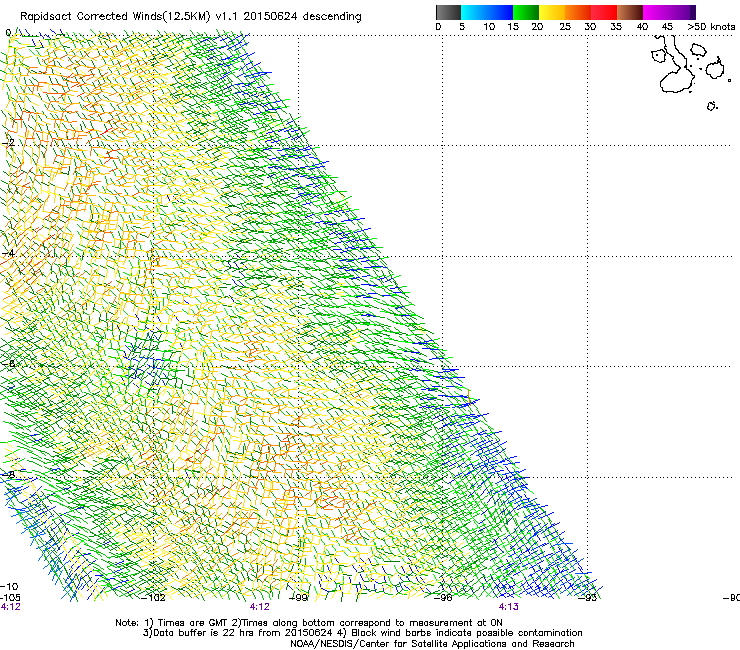The height and width of the screenshot is (650, 740).
Task: Click the '3)Data buffer is 22 hrs' footnote line
Action: 362,633
